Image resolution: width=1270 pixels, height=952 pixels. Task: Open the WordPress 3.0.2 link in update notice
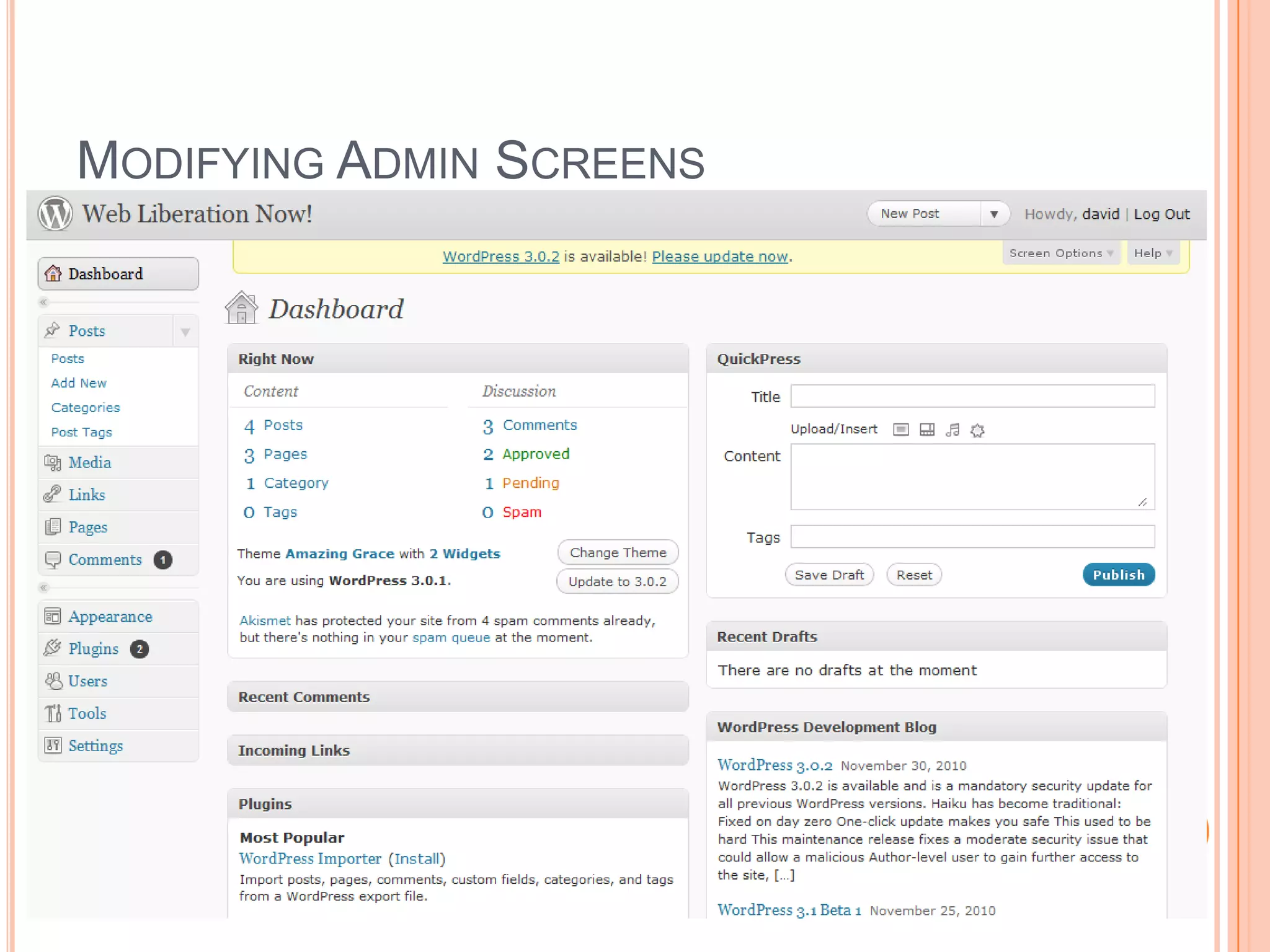click(x=501, y=256)
